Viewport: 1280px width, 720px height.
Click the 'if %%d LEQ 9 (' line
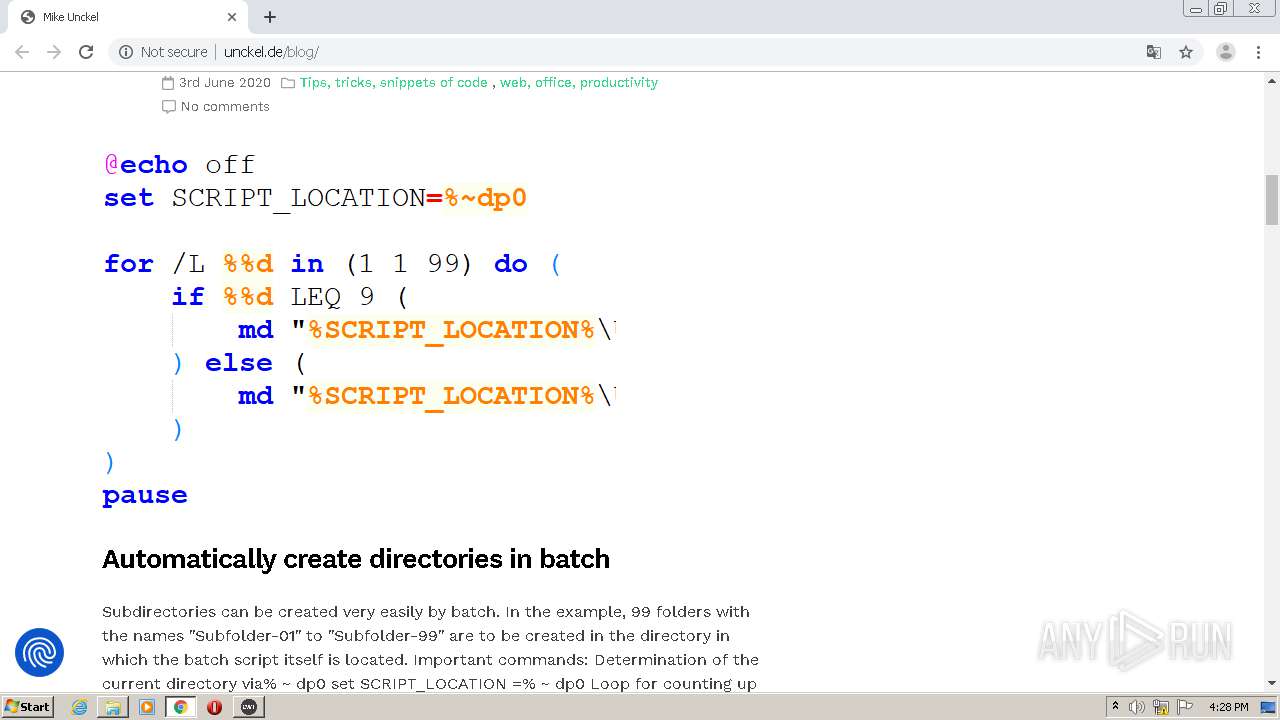pos(290,297)
